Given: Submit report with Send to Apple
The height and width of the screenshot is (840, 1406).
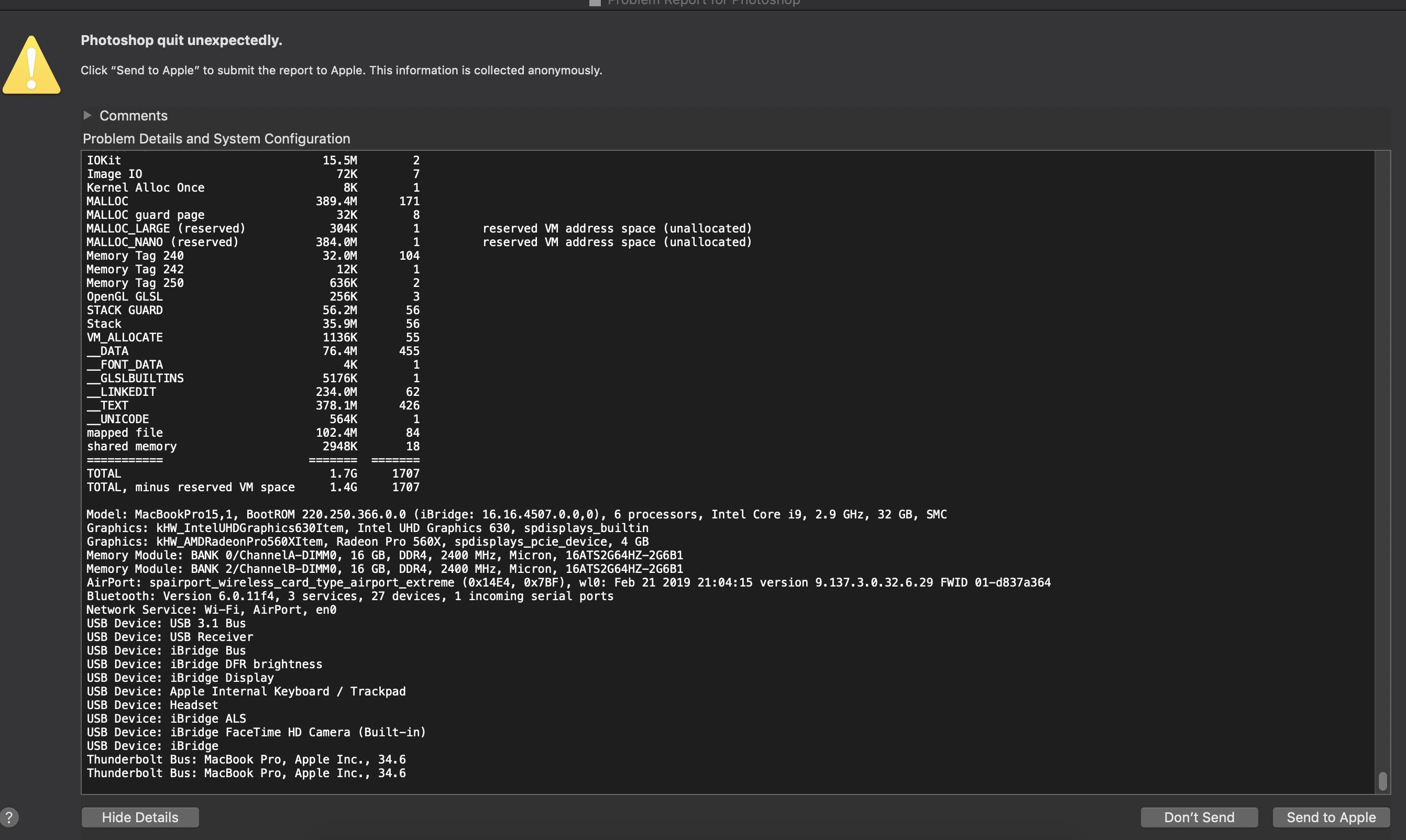Looking at the screenshot, I should tap(1331, 817).
